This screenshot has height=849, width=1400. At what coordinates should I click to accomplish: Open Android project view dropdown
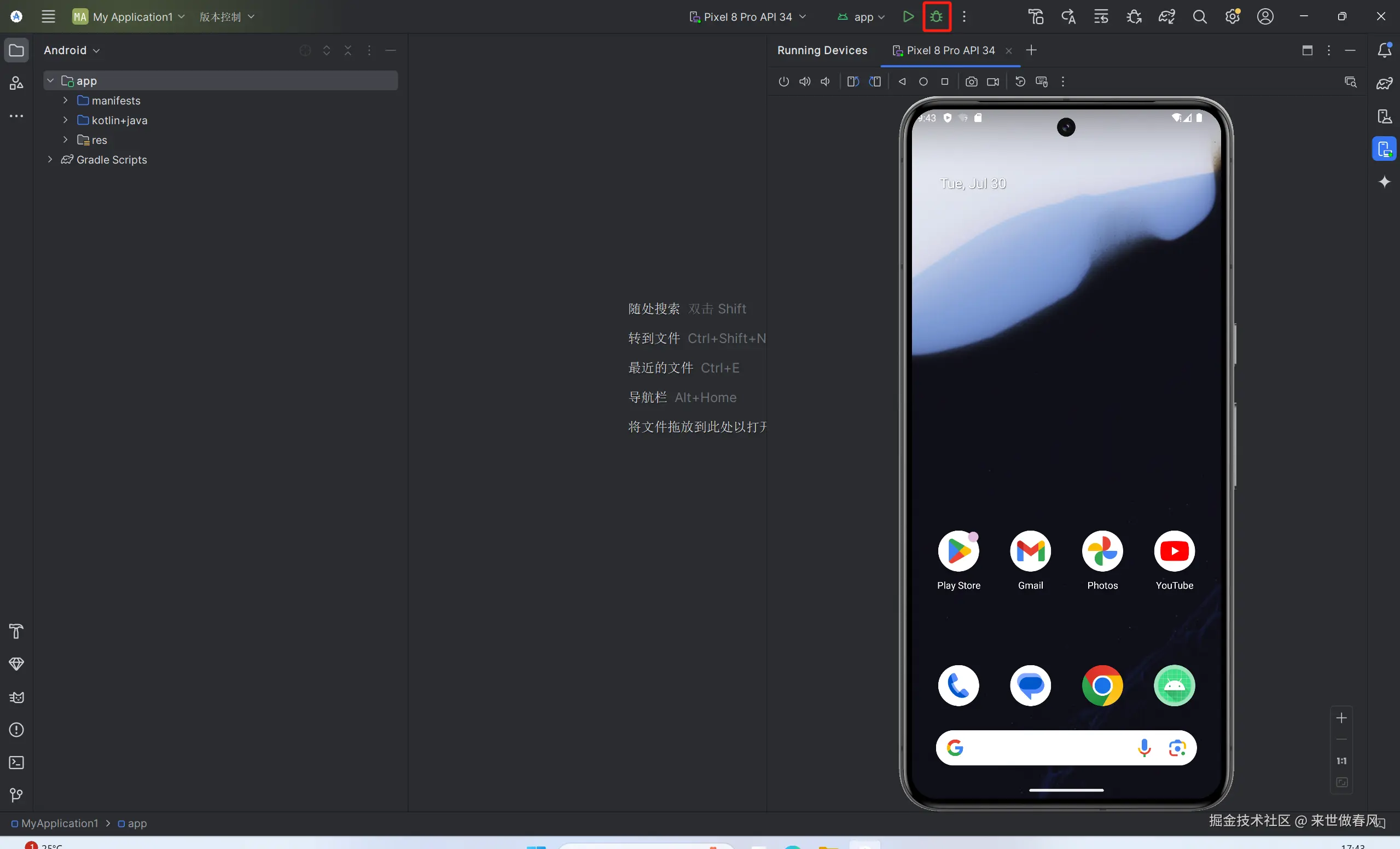(72, 50)
